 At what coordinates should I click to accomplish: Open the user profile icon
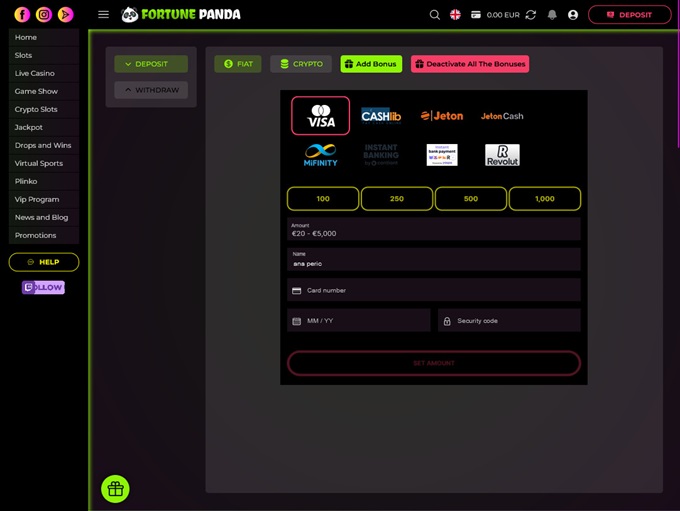coord(573,15)
